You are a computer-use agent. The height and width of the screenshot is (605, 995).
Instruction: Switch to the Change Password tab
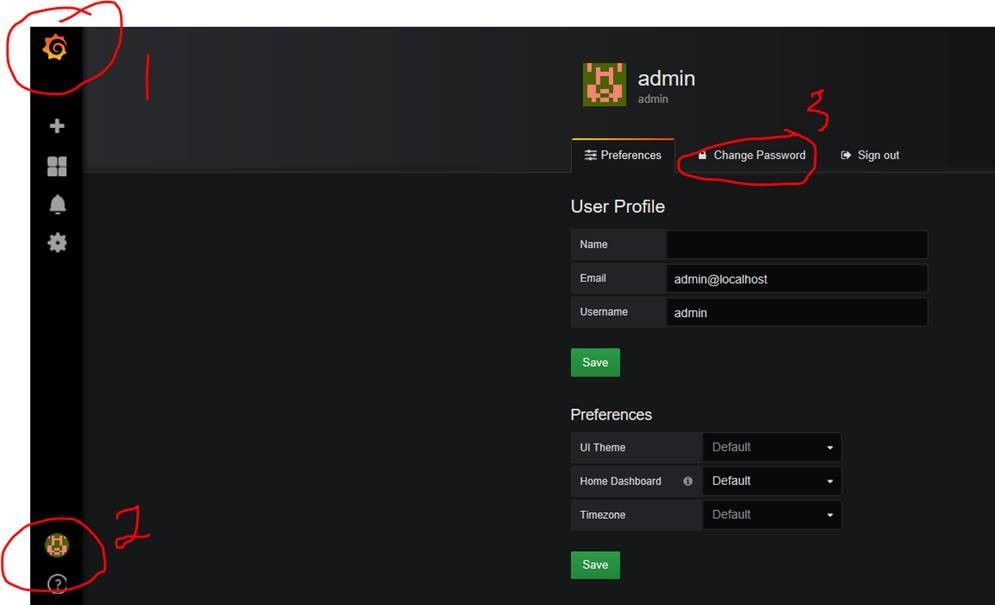[751, 156]
